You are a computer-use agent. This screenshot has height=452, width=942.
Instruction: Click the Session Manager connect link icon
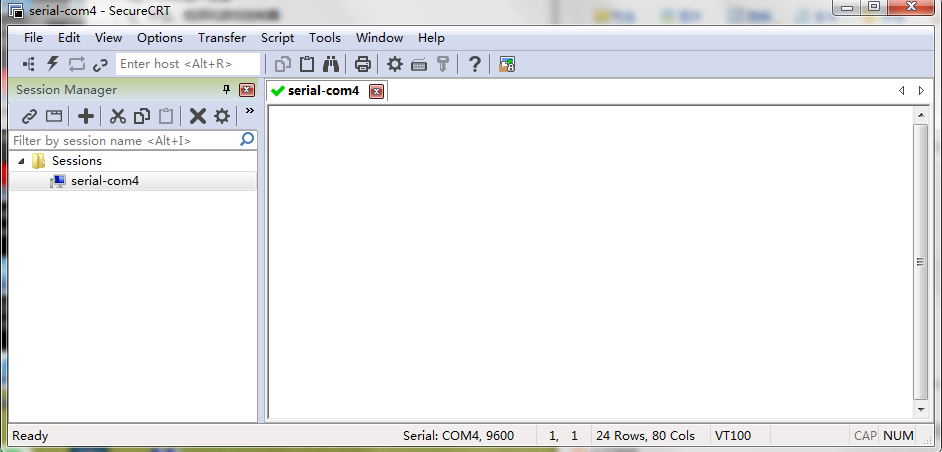tap(29, 116)
